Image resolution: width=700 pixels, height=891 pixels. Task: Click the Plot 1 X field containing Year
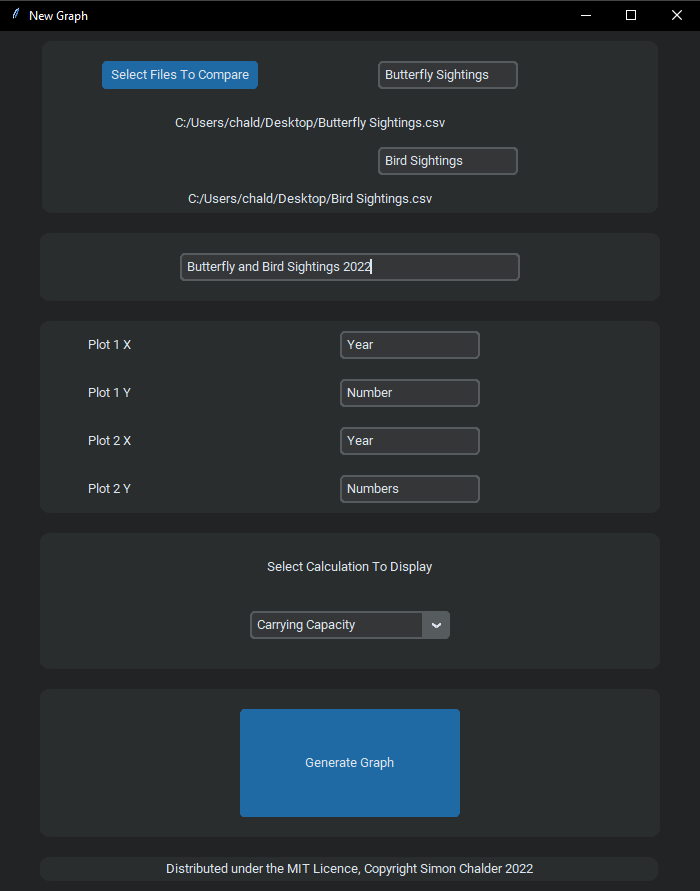point(409,344)
